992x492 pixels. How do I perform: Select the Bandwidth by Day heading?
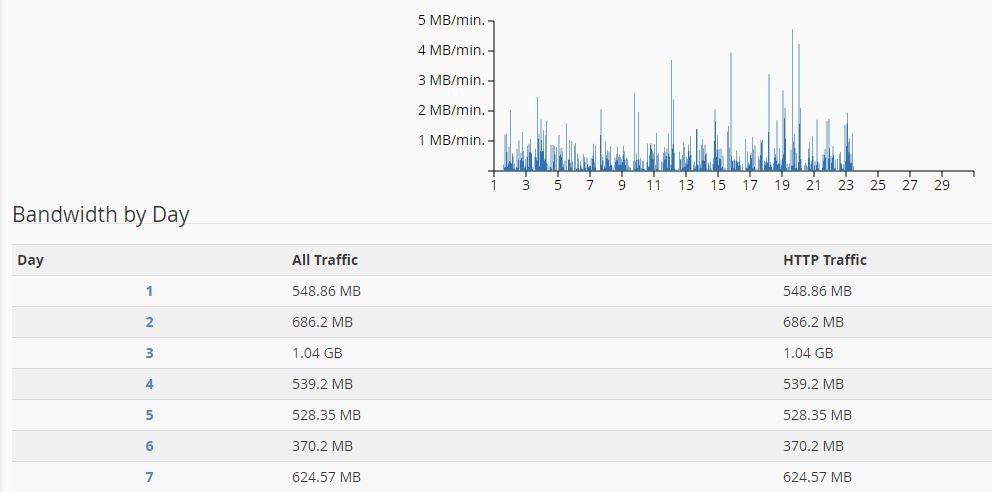coord(101,215)
